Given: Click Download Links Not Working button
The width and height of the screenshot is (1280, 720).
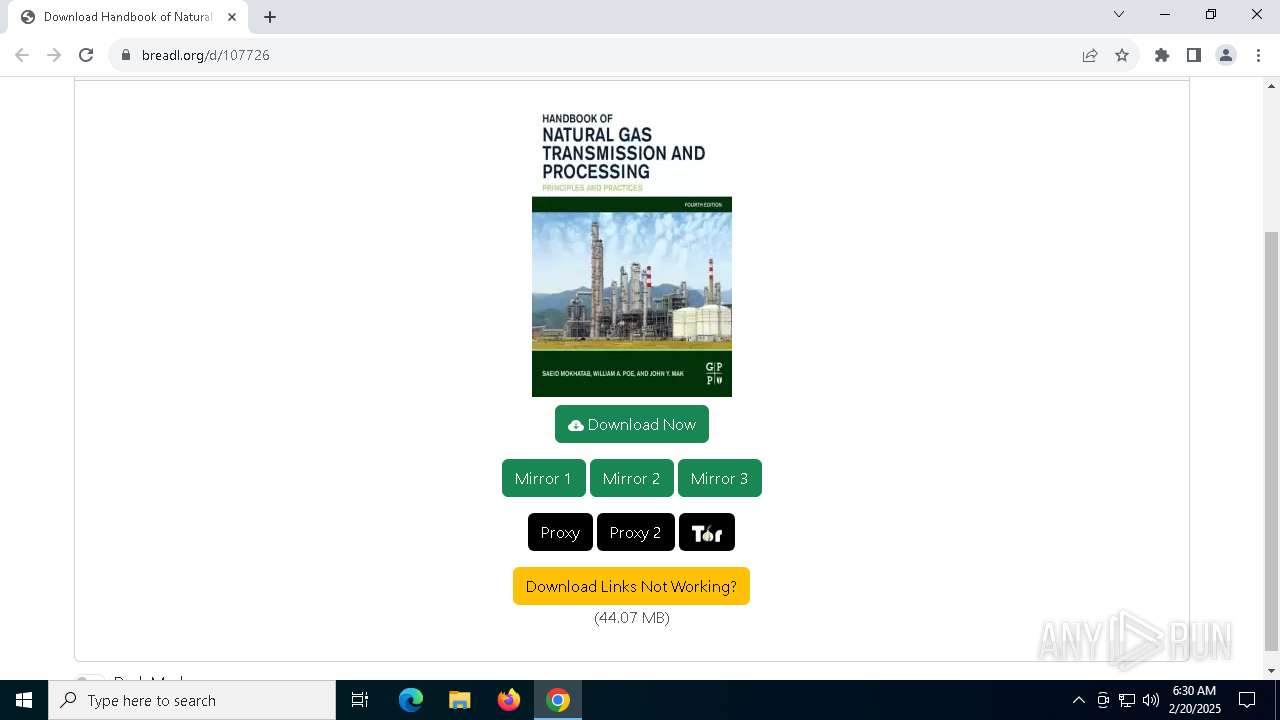Looking at the screenshot, I should pyautogui.click(x=631, y=586).
